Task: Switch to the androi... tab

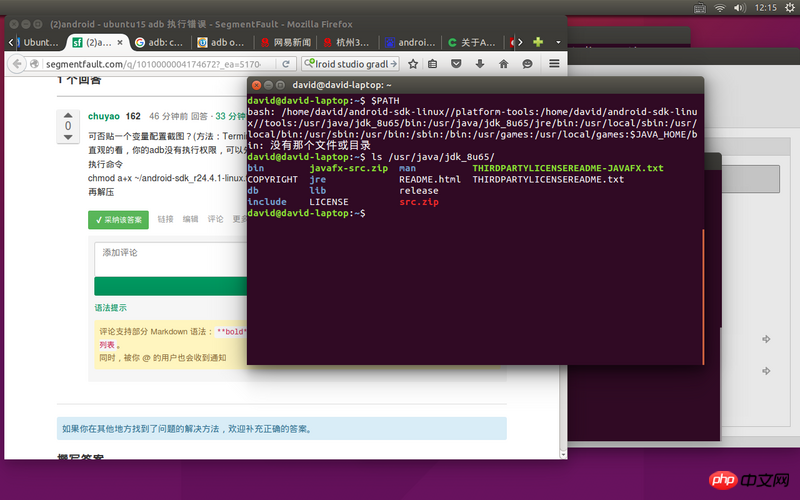Action: 410,42
